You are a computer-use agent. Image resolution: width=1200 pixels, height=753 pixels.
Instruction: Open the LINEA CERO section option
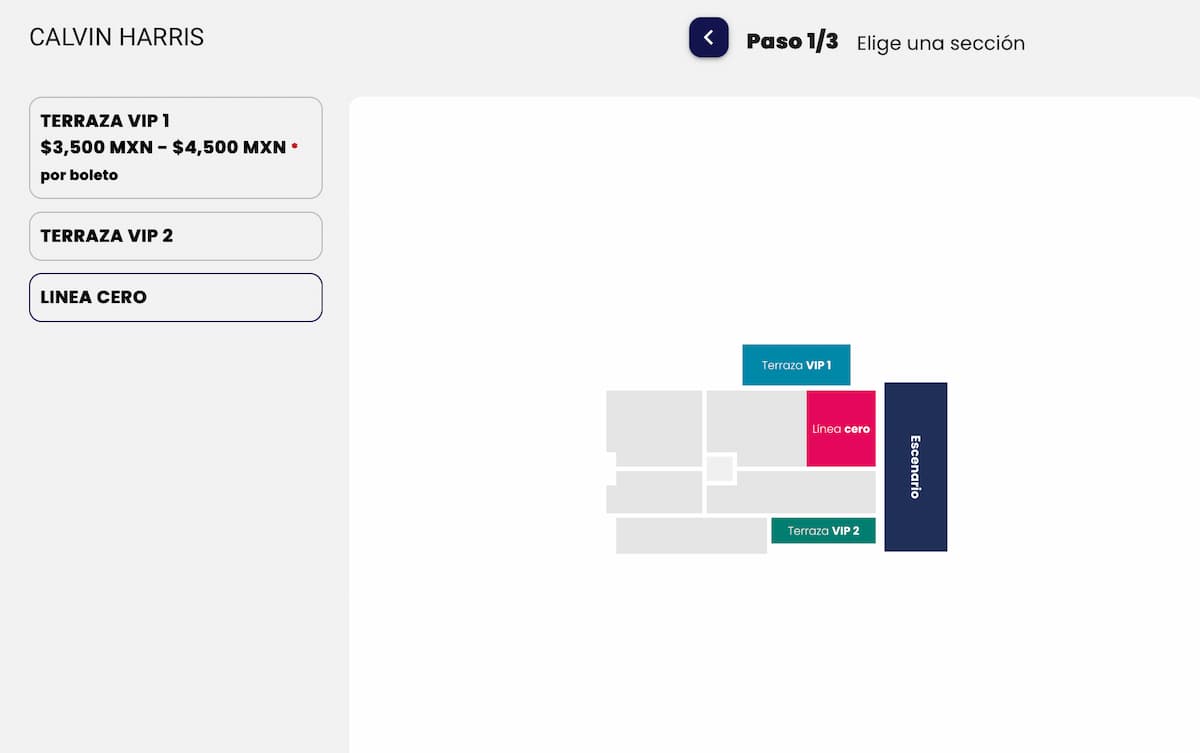[176, 297]
